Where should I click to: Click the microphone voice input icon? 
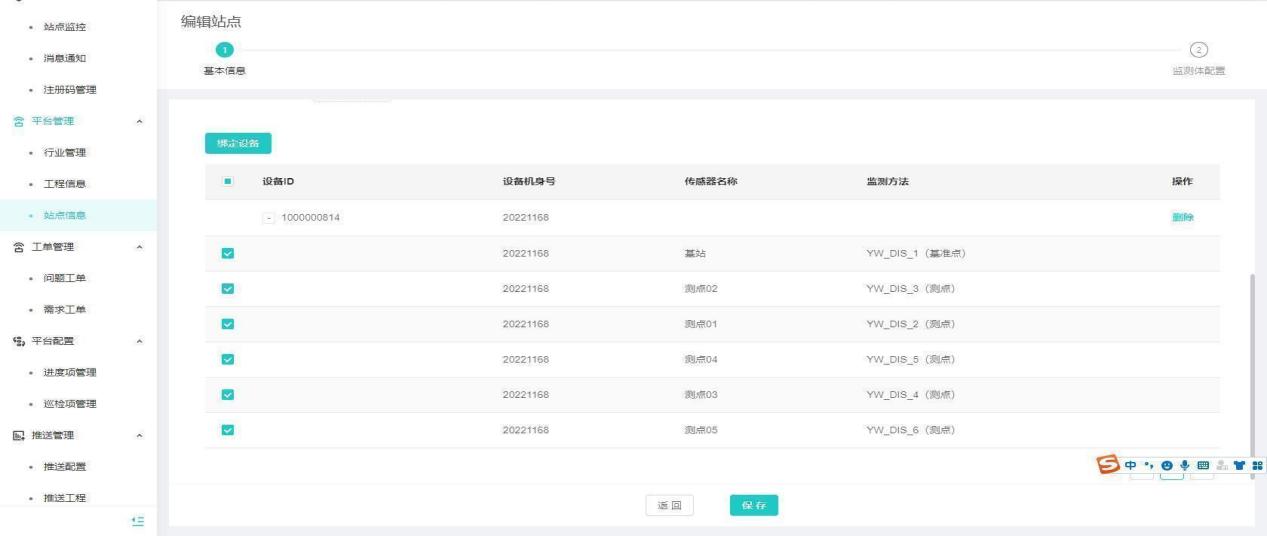click(x=1185, y=464)
